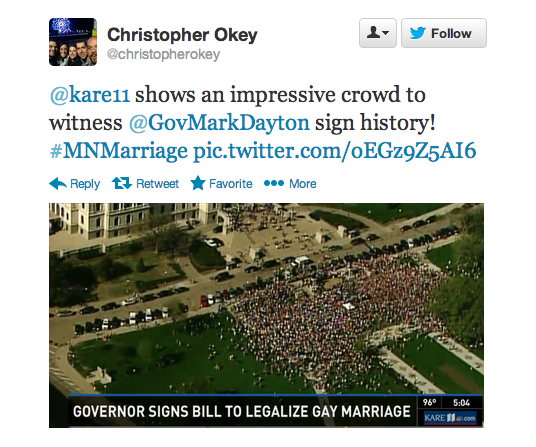This screenshot has height=447, width=536.
Task: Select the Reply text label
Action: click(85, 184)
